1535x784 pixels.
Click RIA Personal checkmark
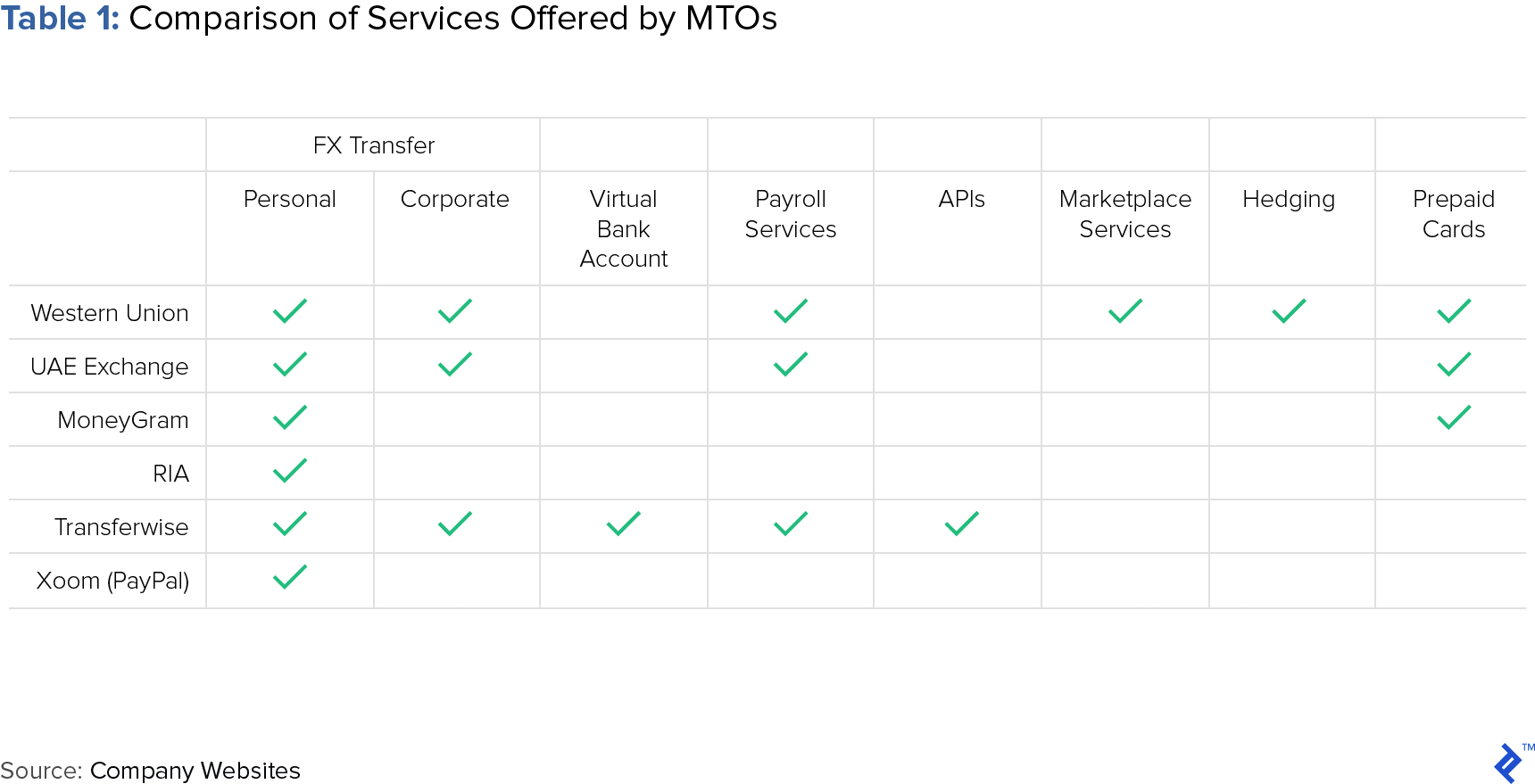(290, 470)
